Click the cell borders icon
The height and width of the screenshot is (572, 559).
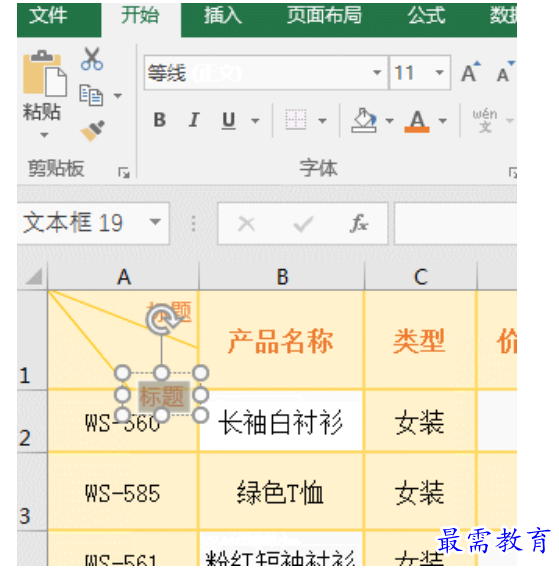click(296, 119)
